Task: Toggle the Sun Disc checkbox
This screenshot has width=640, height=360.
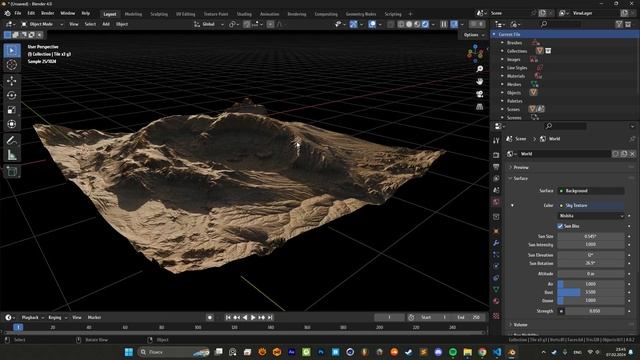Action: click(x=560, y=226)
